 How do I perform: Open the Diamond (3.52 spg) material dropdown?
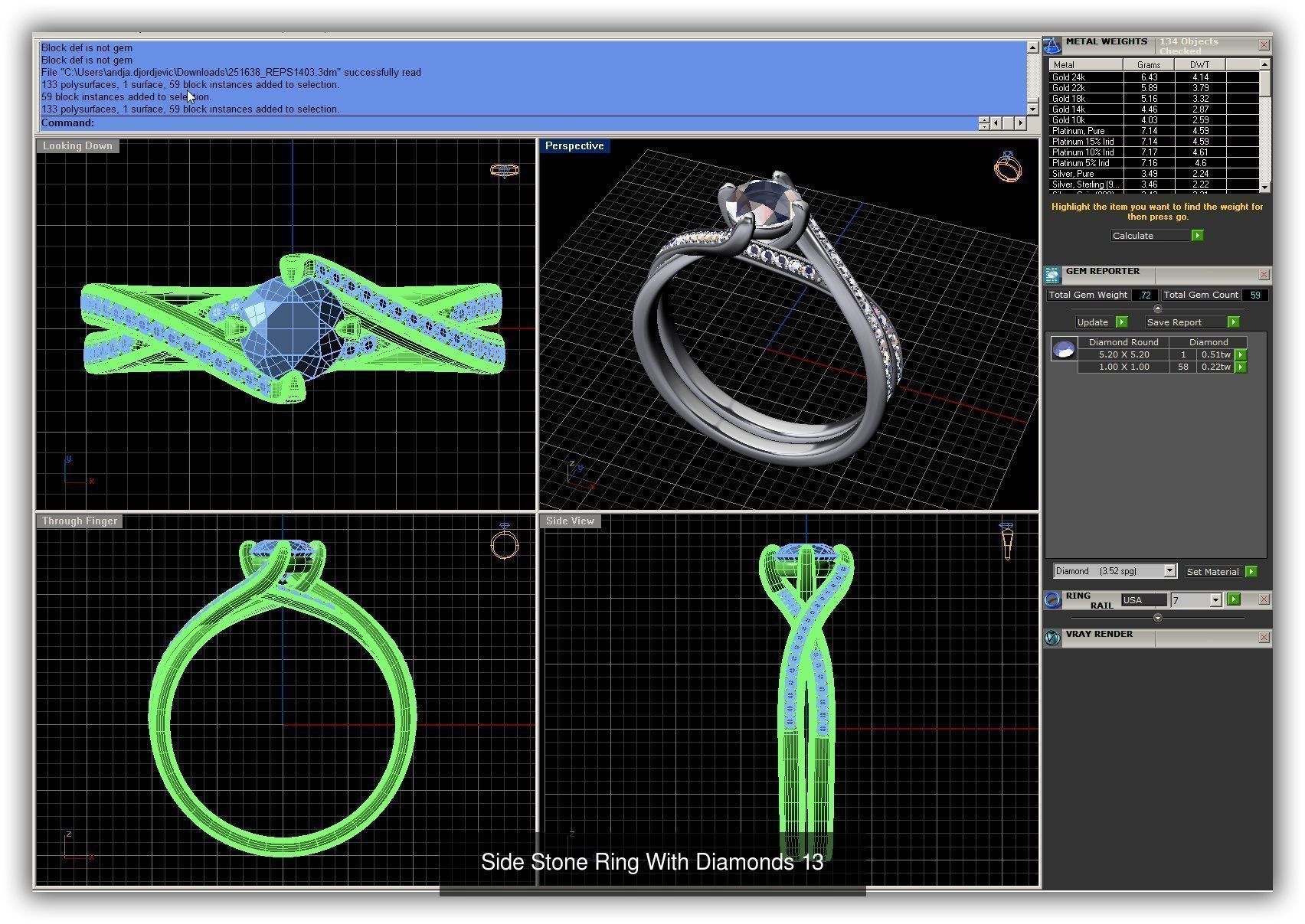tap(1169, 571)
